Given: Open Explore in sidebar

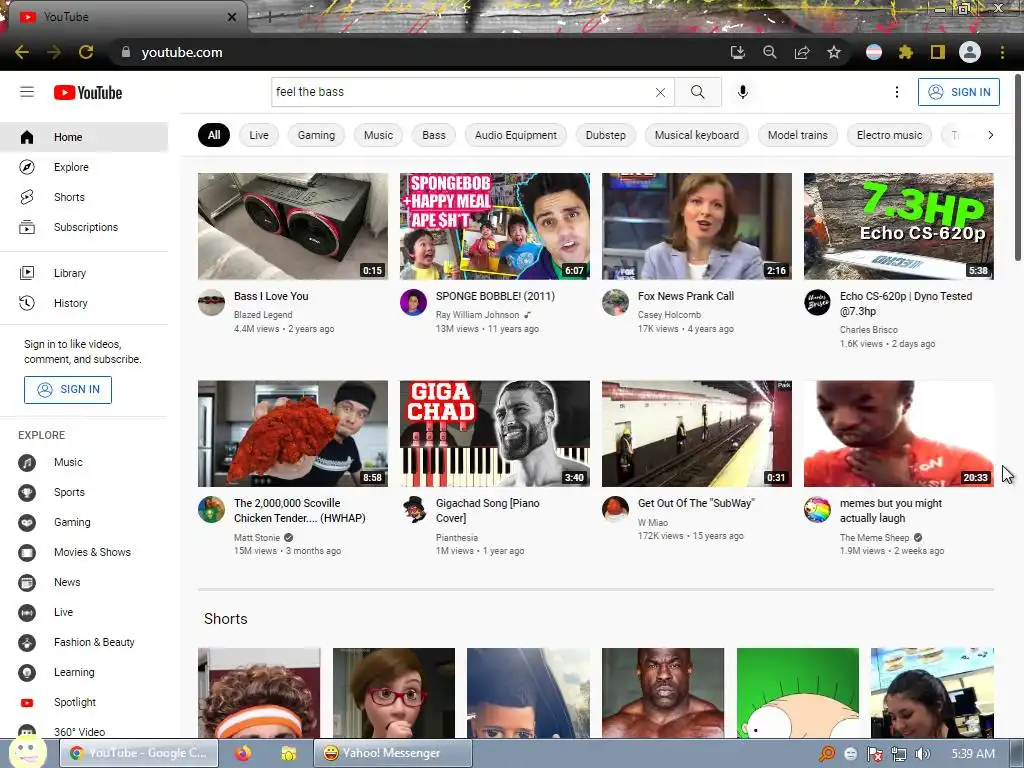Looking at the screenshot, I should click(84, 167).
